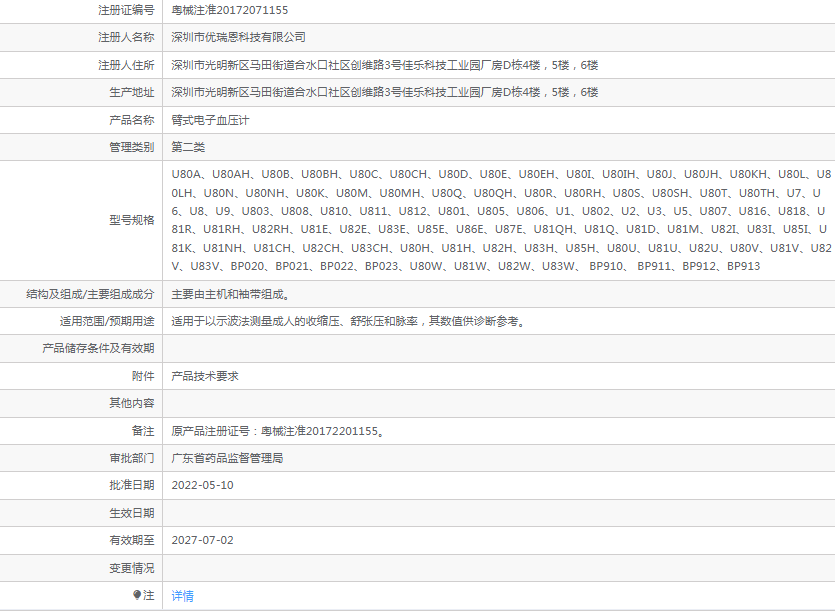Click the 结构及组成/主要组成成分 label

[90, 294]
